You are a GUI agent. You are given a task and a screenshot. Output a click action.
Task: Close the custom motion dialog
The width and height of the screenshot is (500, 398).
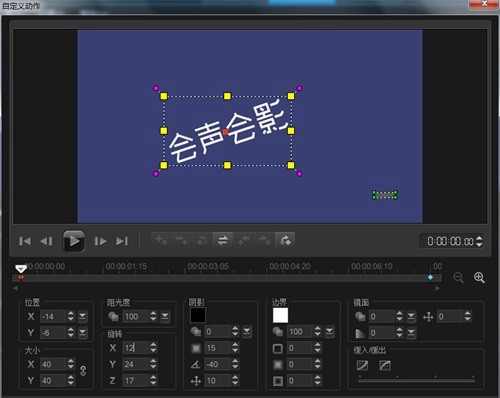484,4
